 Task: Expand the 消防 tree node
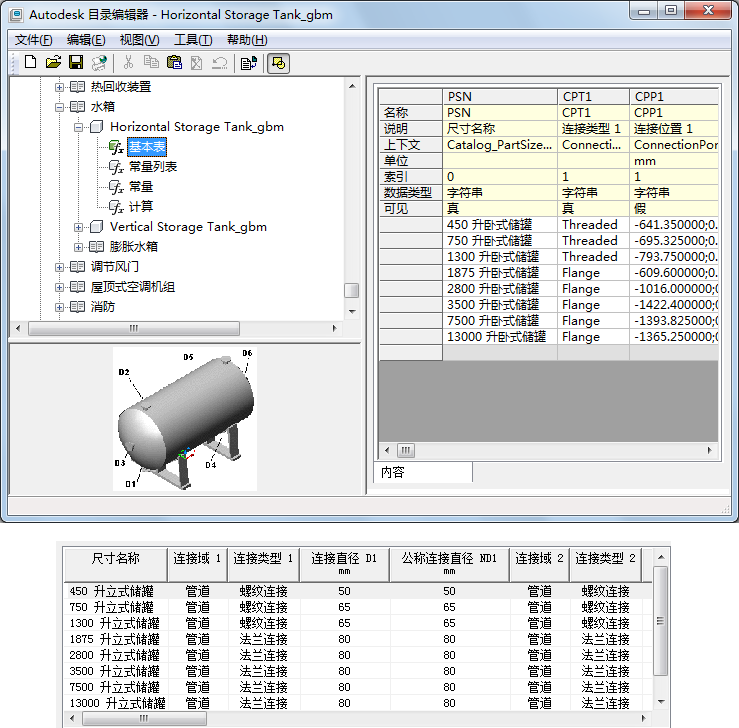[x=59, y=307]
